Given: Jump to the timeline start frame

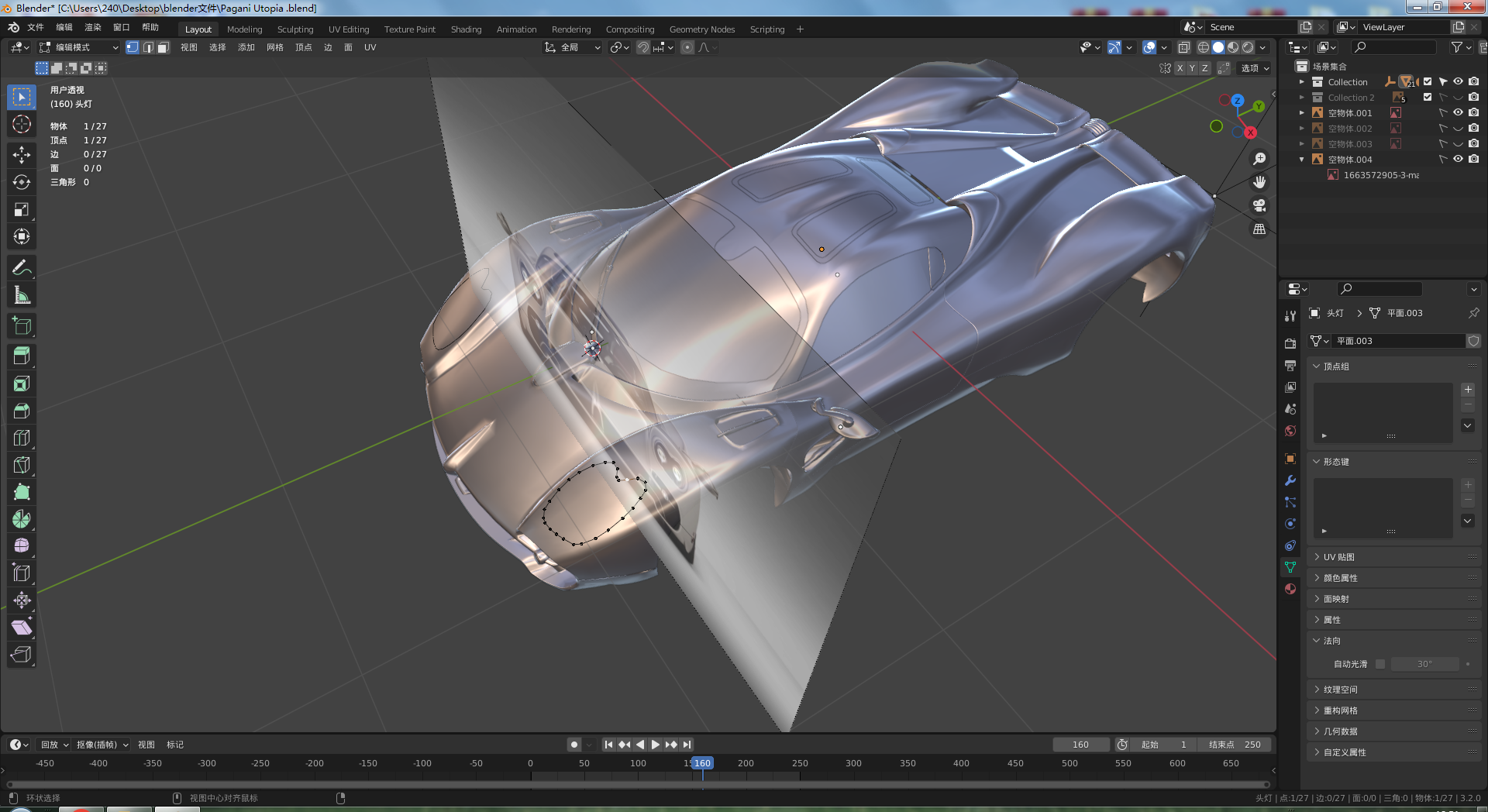Looking at the screenshot, I should 609,745.
